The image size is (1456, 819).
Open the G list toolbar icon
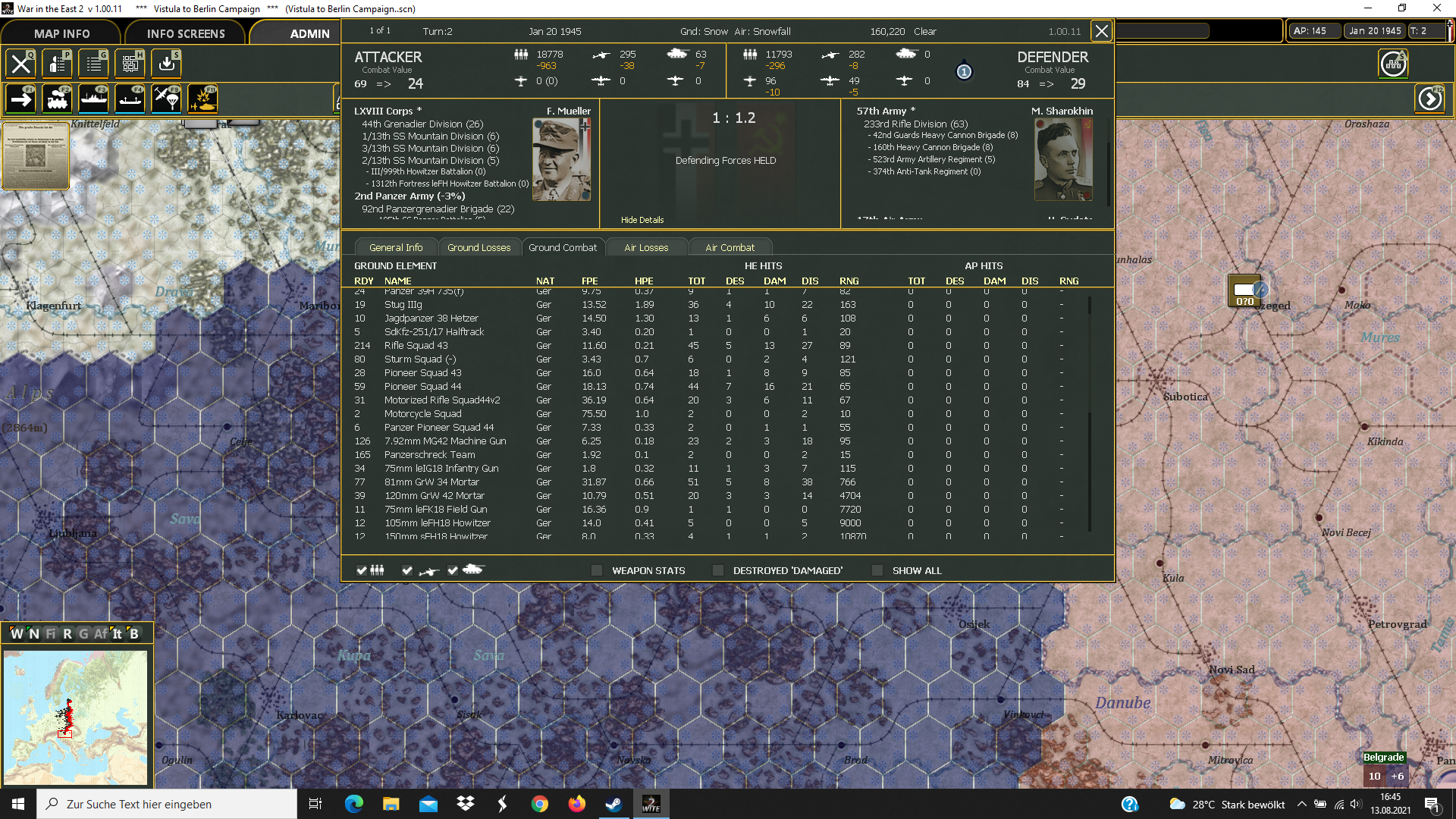(93, 64)
